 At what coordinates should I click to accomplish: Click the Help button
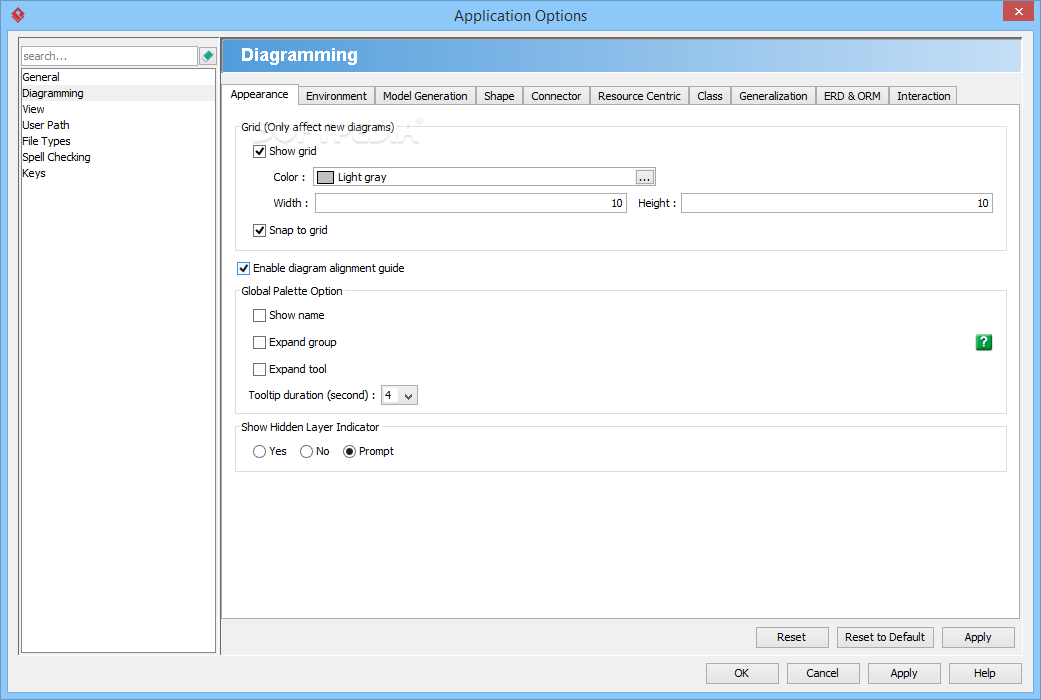pyautogui.click(x=985, y=673)
